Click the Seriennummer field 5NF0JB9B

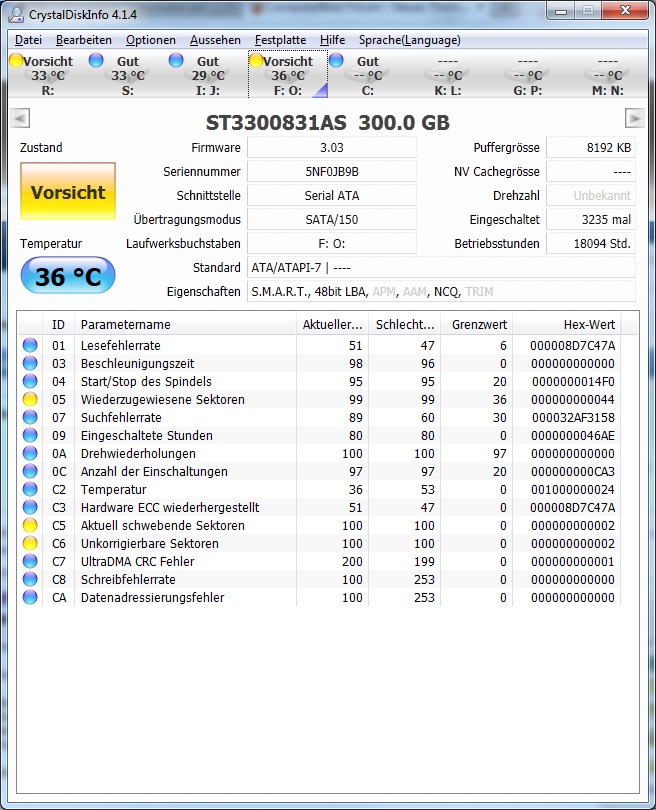(332, 172)
